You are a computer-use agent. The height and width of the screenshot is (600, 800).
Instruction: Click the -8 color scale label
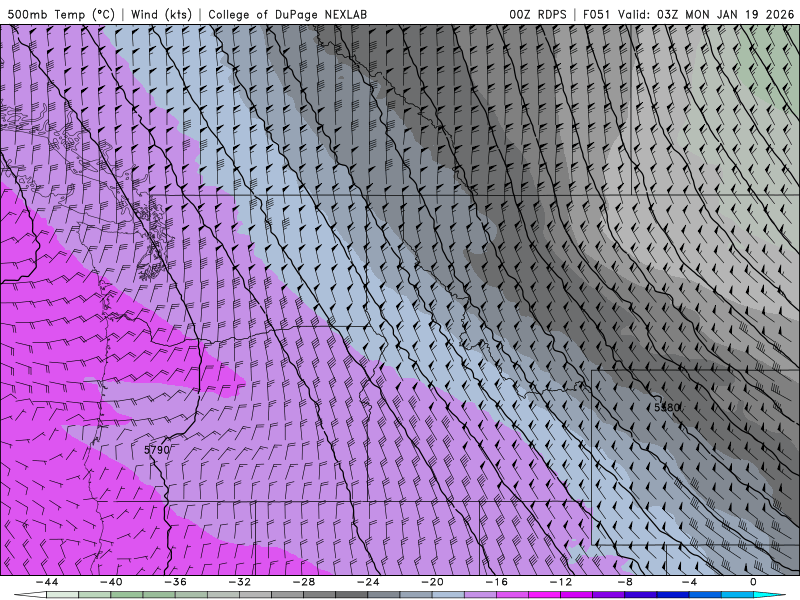(x=626, y=582)
